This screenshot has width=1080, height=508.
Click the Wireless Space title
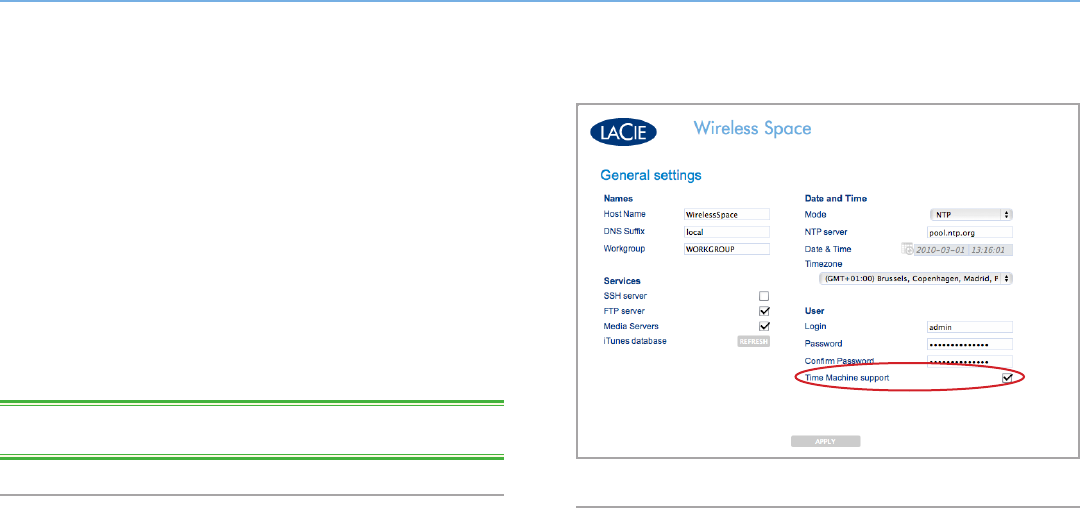click(x=752, y=128)
